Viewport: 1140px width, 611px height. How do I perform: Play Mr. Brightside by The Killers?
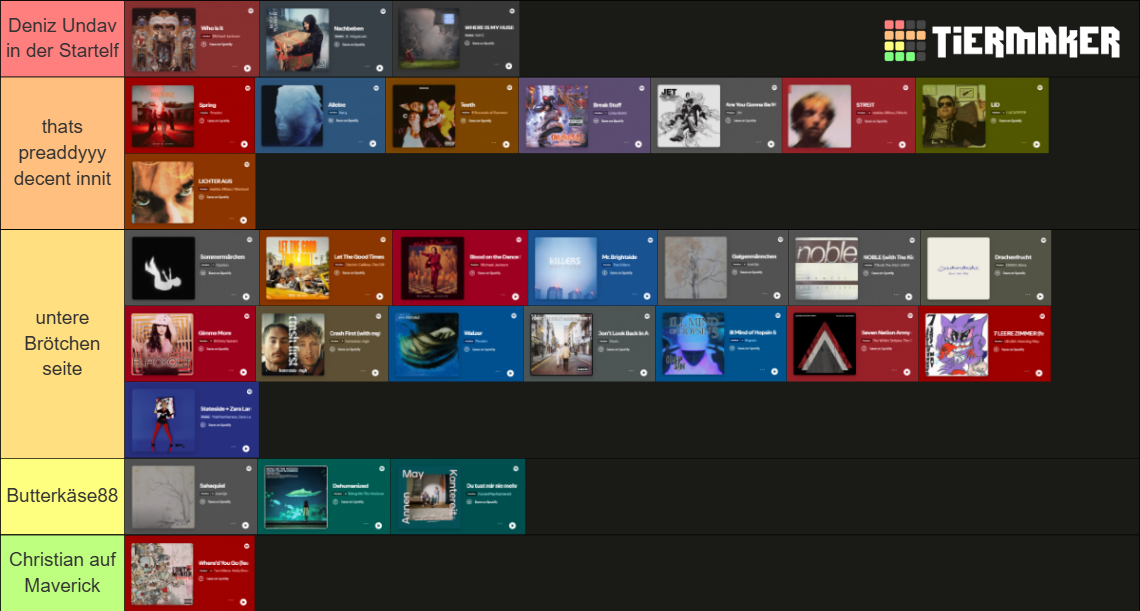point(645,297)
